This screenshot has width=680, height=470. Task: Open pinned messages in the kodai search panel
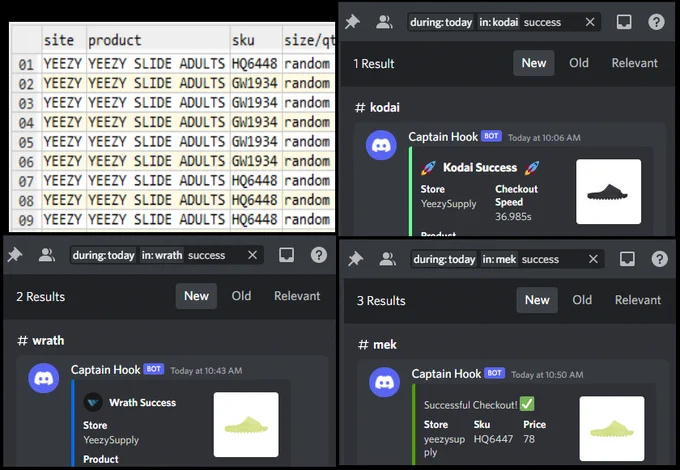[x=352, y=22]
